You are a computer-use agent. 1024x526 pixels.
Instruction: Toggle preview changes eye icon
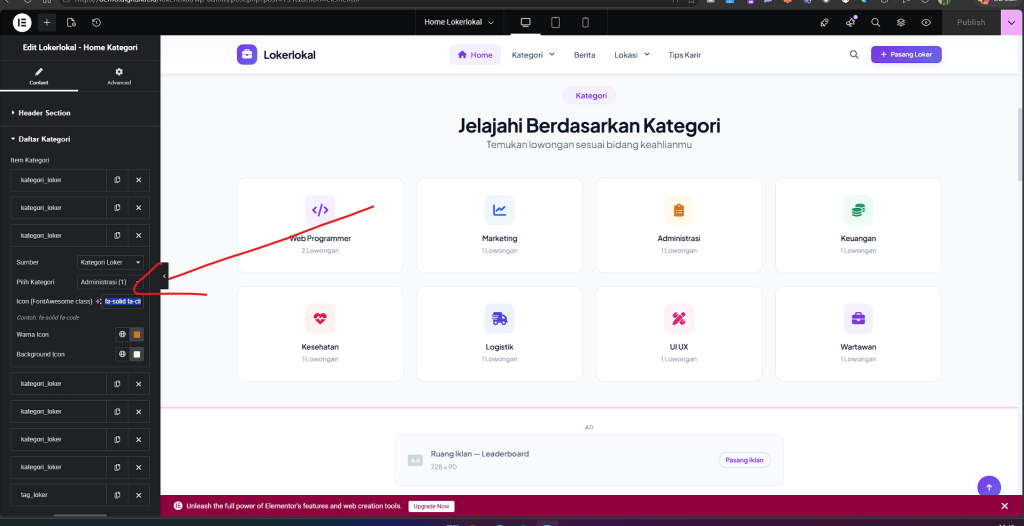[x=926, y=22]
